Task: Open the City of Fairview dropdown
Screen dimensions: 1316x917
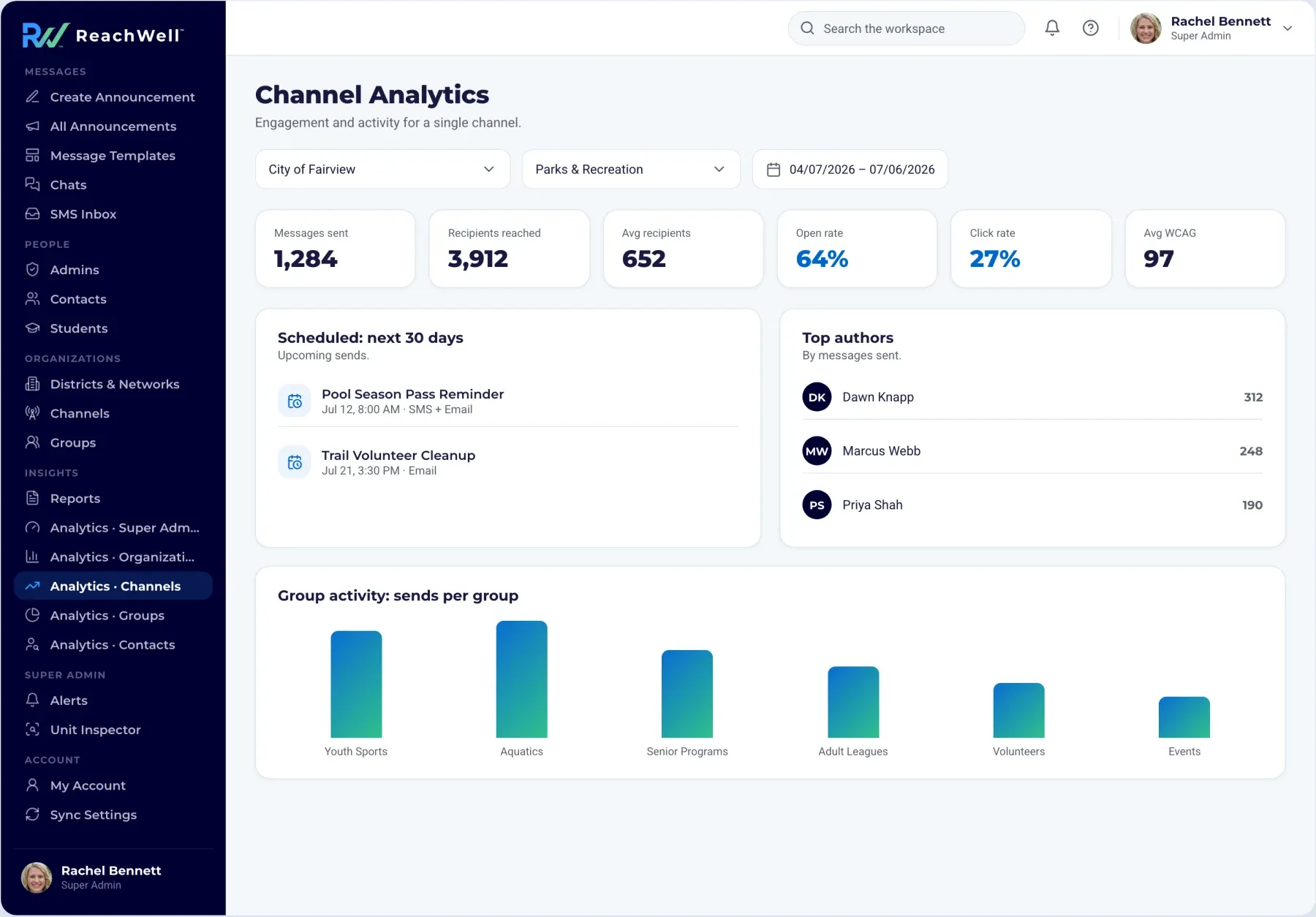Action: coord(382,169)
